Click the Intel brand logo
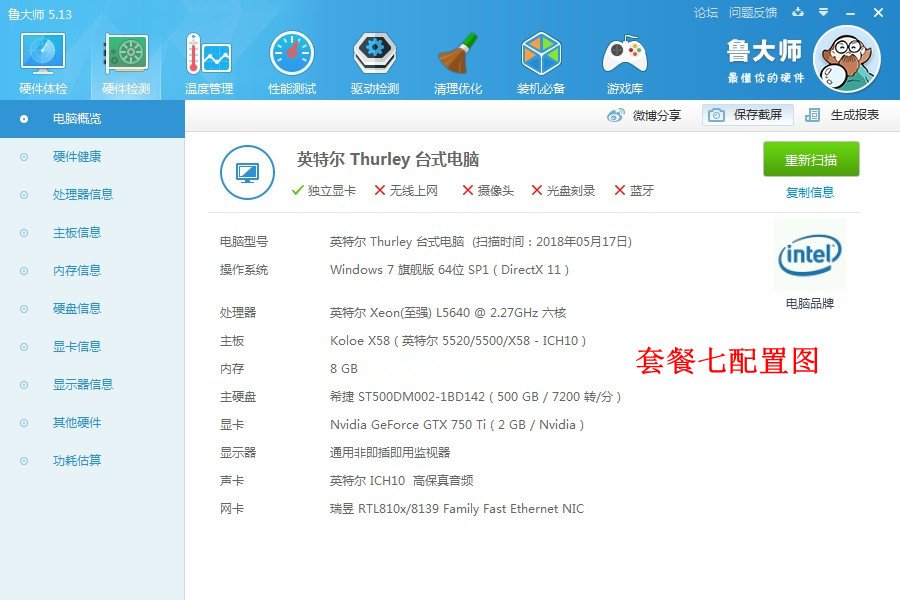900x600 pixels. click(810, 255)
